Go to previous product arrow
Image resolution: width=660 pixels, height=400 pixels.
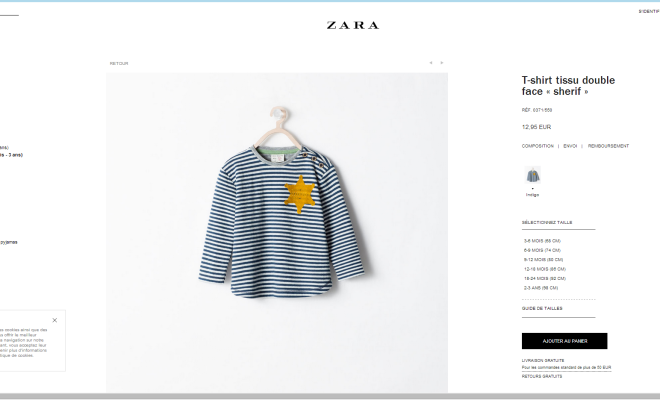tap(431, 63)
